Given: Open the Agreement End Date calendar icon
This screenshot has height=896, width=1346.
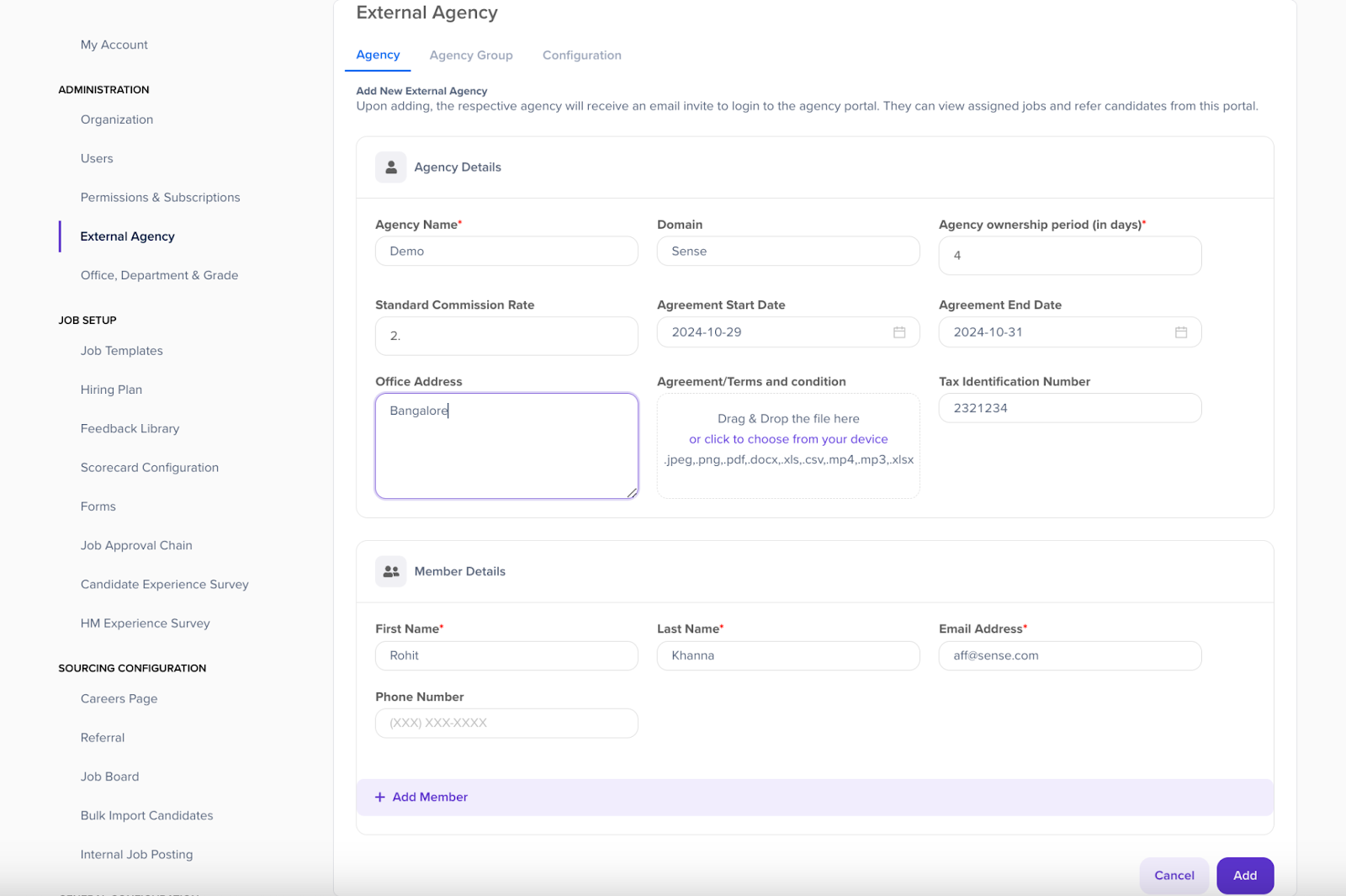Looking at the screenshot, I should click(1181, 332).
